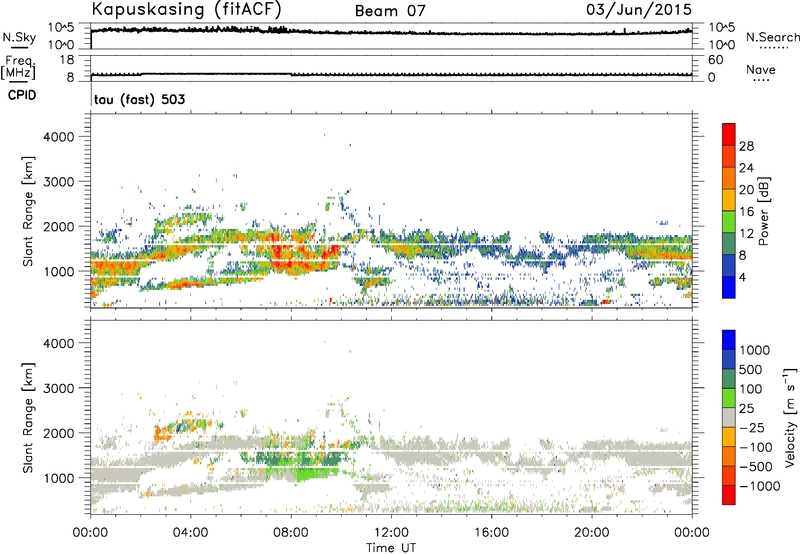Select the 'Nave' legend label
The image size is (800, 554).
(x=760, y=69)
